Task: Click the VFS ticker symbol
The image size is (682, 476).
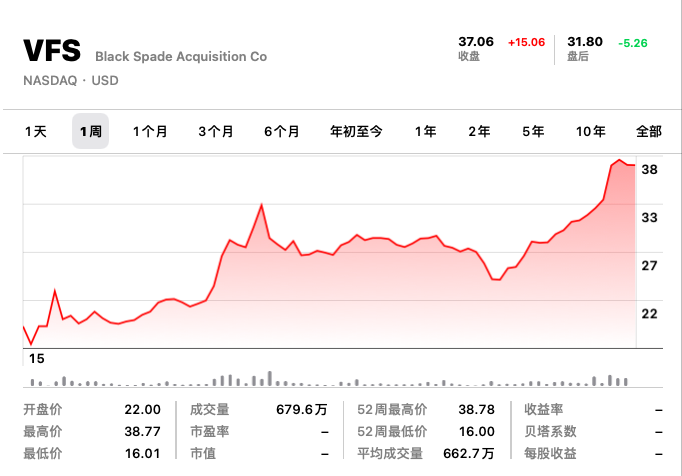Action: (x=52, y=52)
